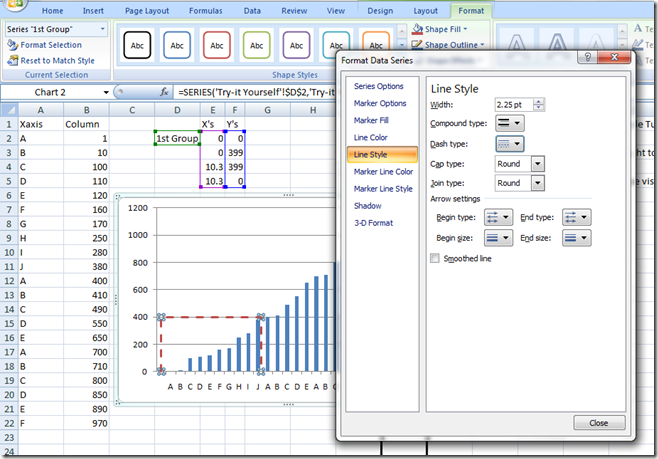Select column B header

coord(86,110)
